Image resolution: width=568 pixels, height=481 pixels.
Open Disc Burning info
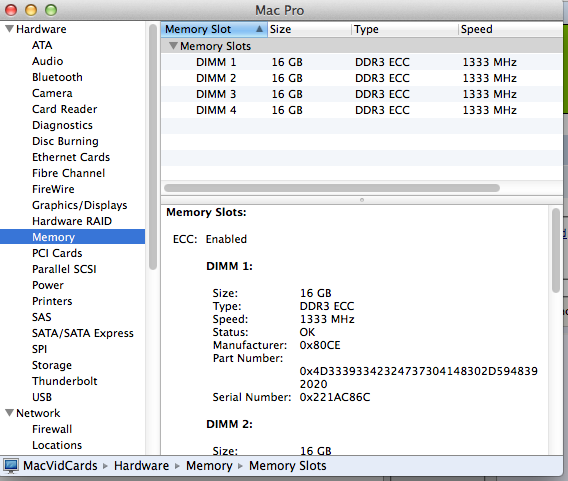click(x=65, y=141)
